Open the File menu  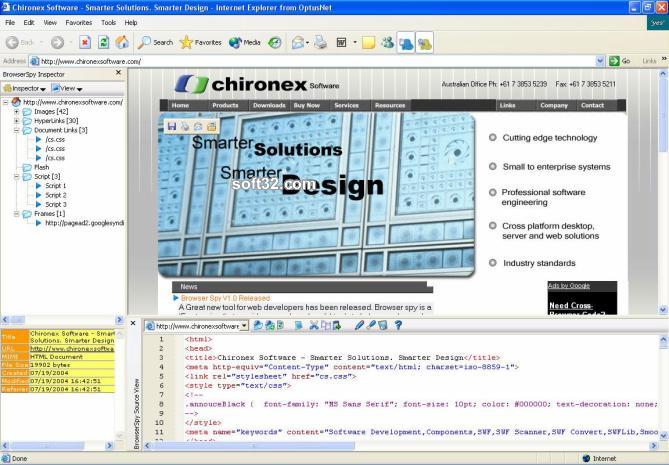pyautogui.click(x=10, y=23)
